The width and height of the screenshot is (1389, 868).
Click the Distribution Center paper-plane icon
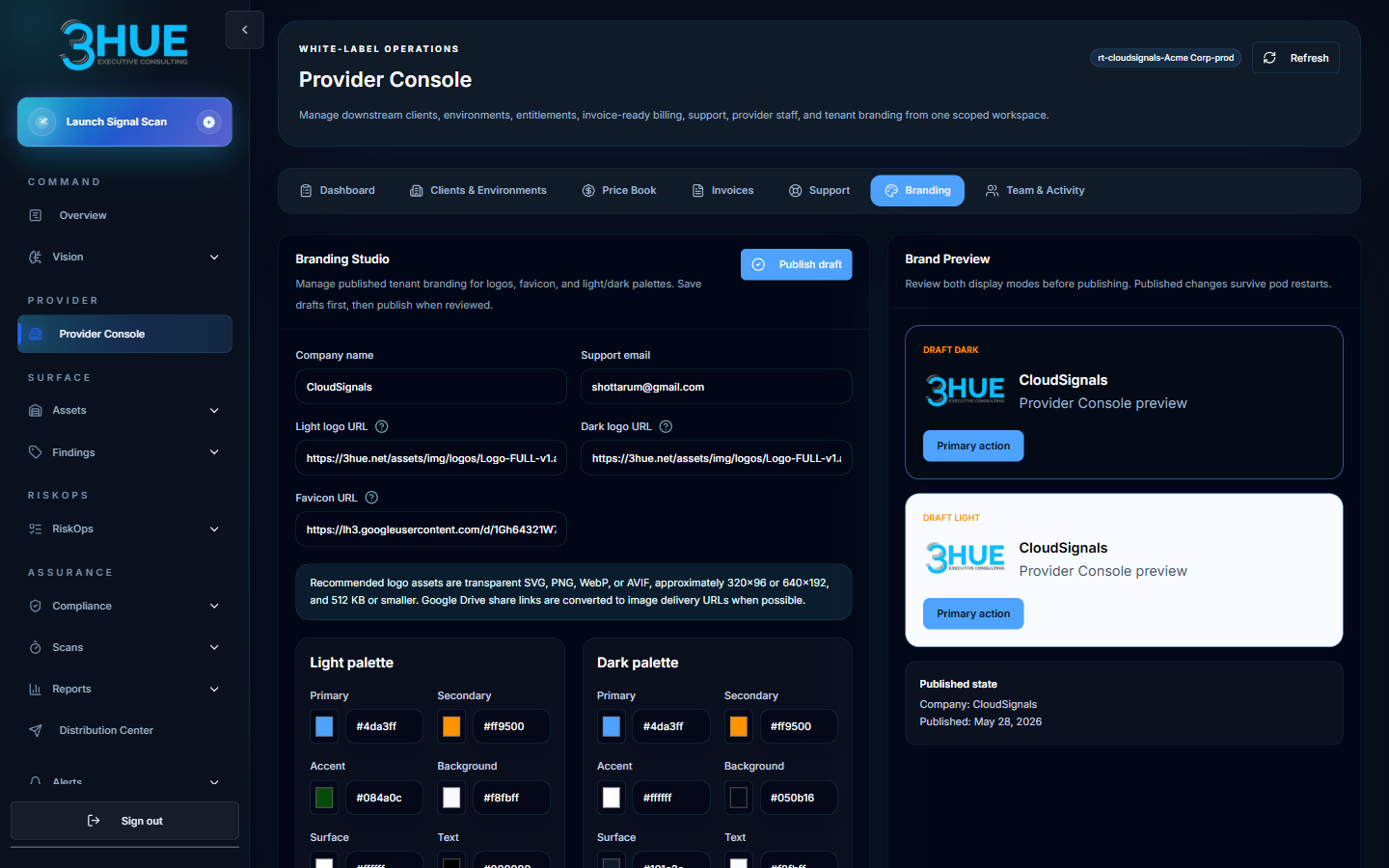click(36, 730)
